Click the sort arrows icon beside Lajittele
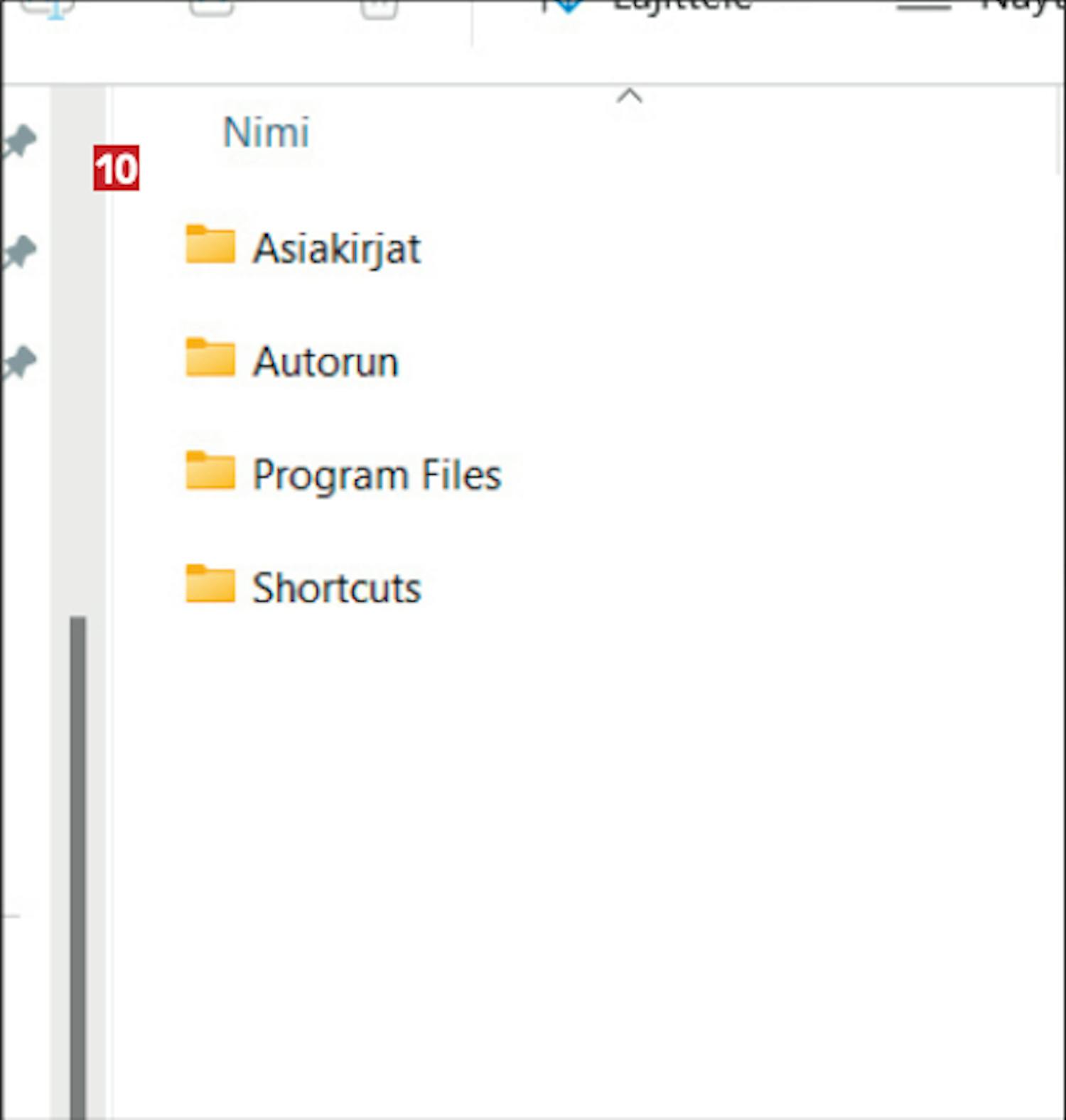Image resolution: width=1066 pixels, height=1120 pixels. point(561,6)
